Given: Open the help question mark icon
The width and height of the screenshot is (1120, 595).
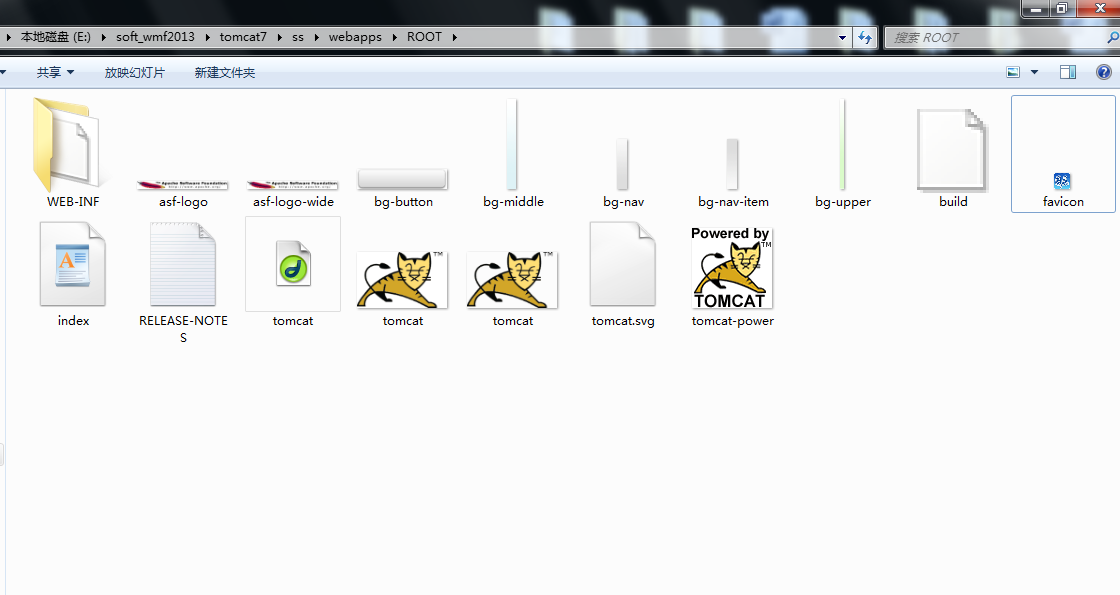Looking at the screenshot, I should tap(1104, 72).
